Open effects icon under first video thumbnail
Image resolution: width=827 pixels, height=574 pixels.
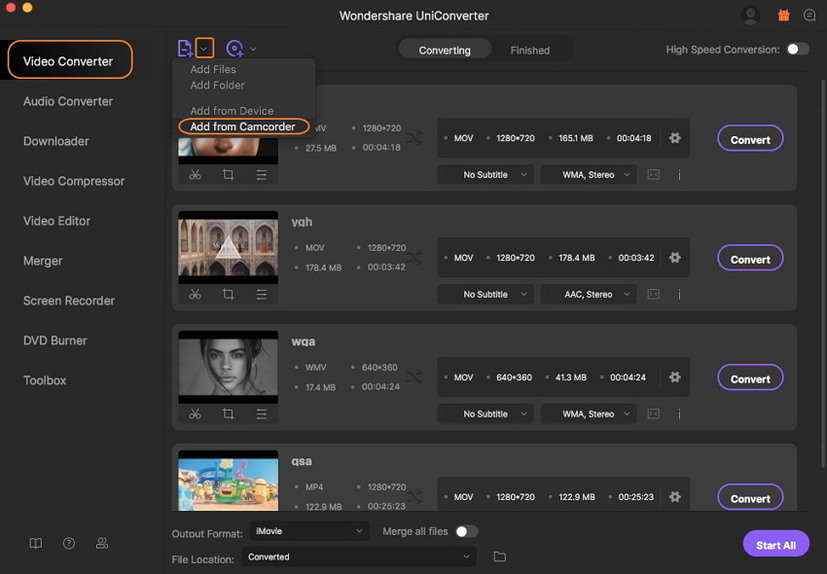(x=261, y=174)
